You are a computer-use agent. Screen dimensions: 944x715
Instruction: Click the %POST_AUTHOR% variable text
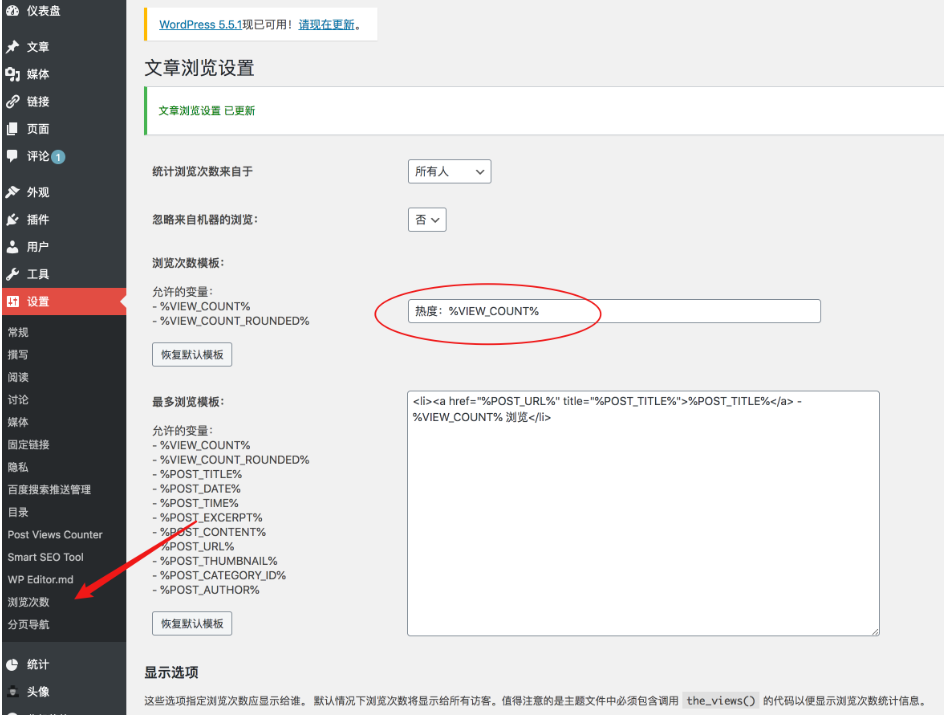pyautogui.click(x=210, y=590)
